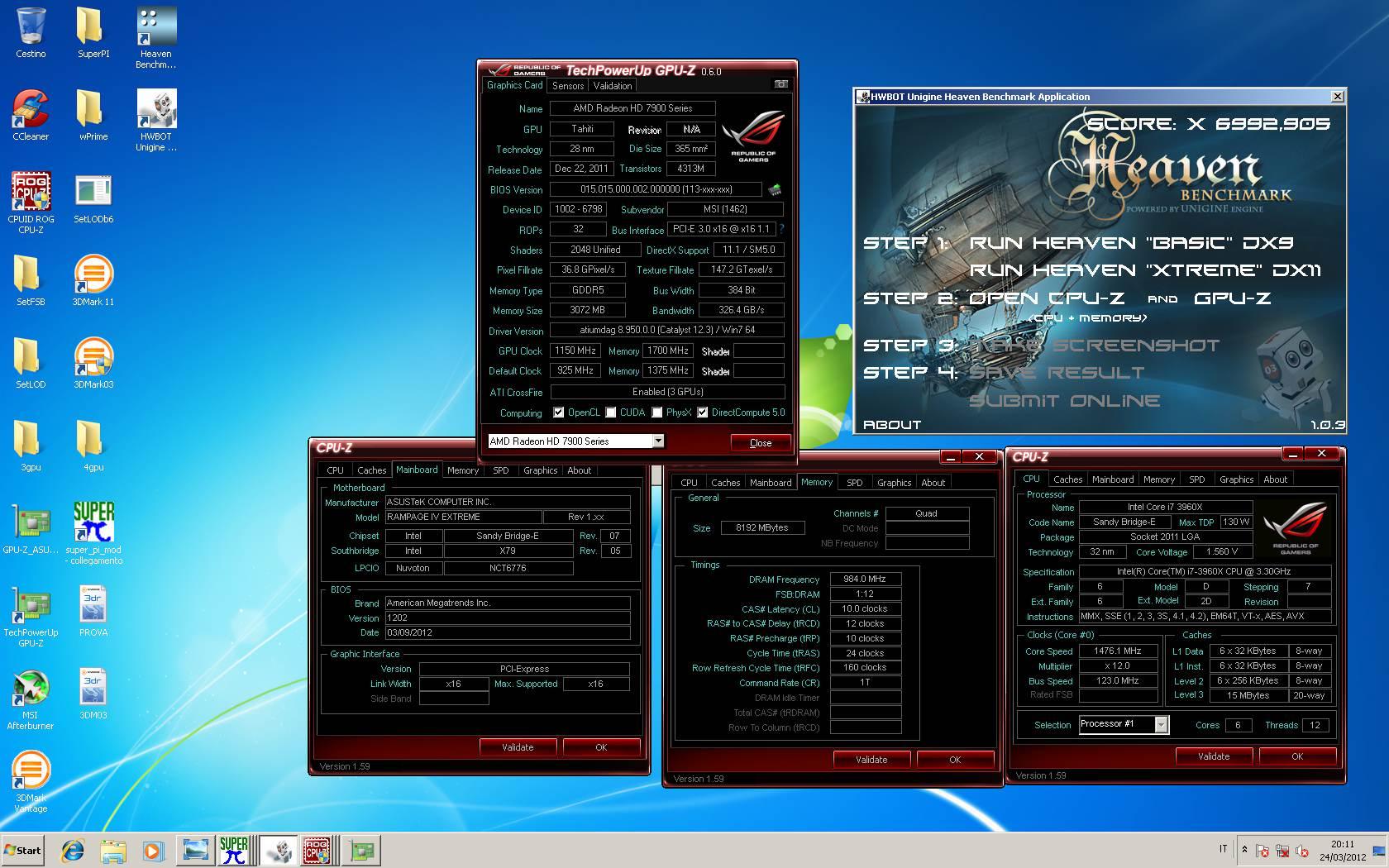This screenshot has height=868, width=1389.
Task: Open the SetFSB folder
Action: (31, 281)
